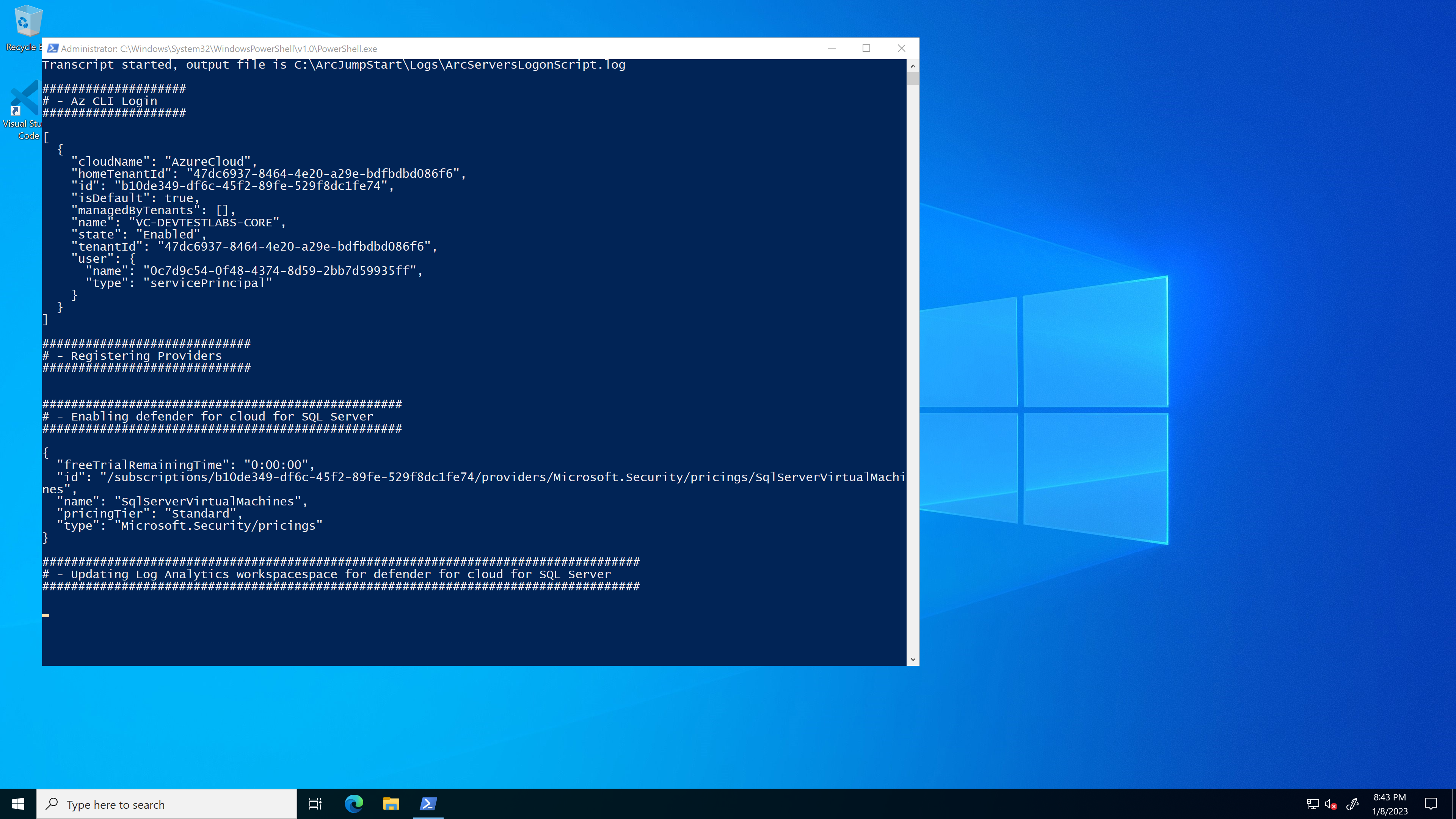Click the PowerShell window title text
Viewport: 1456px width, 819px height.
point(219,49)
